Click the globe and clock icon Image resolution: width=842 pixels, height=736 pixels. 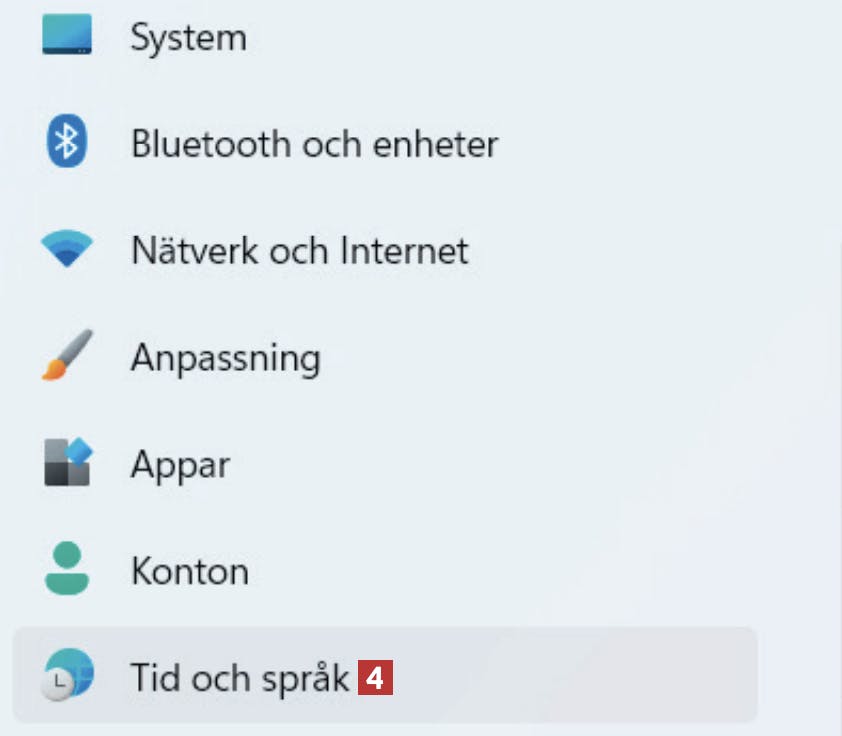tap(68, 674)
